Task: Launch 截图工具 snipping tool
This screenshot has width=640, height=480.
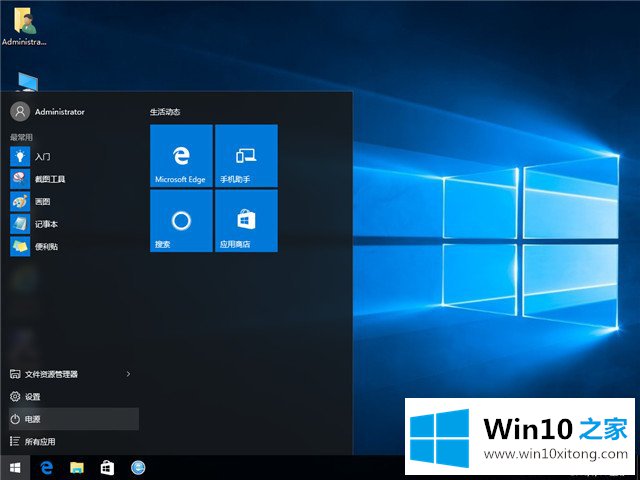Action: point(73,179)
